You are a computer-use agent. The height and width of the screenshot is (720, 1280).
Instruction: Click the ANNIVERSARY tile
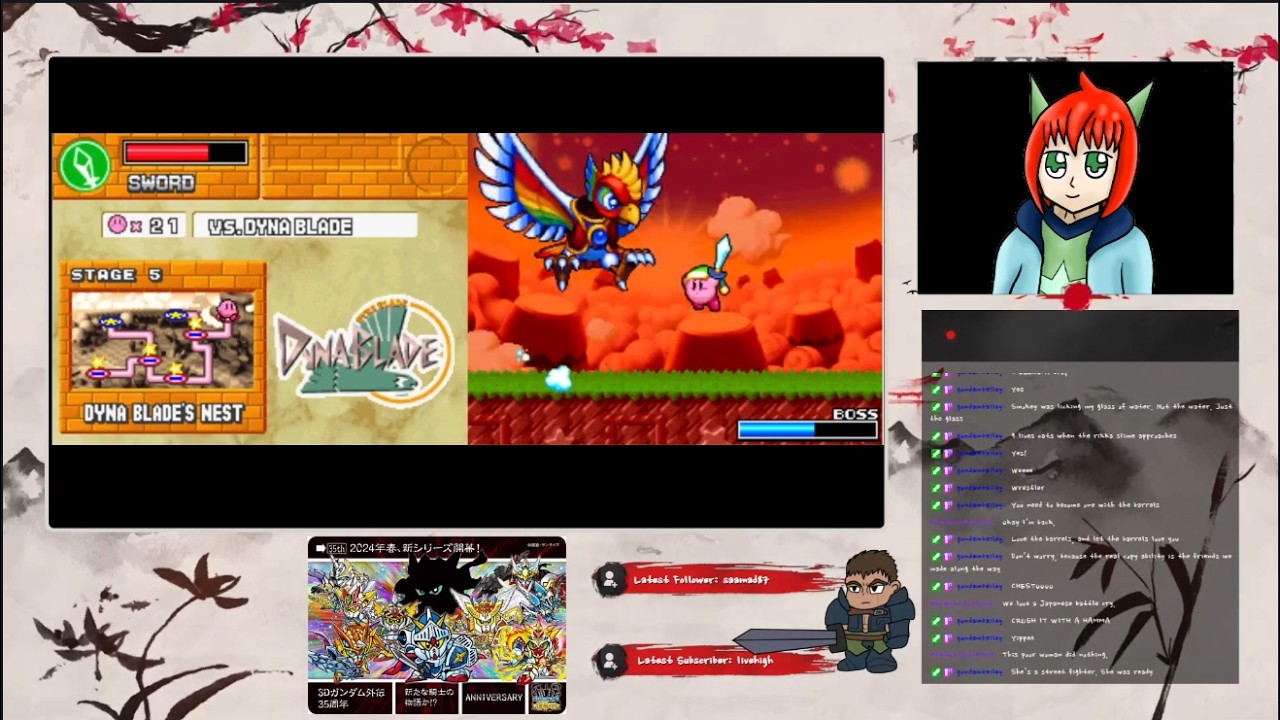click(x=493, y=698)
